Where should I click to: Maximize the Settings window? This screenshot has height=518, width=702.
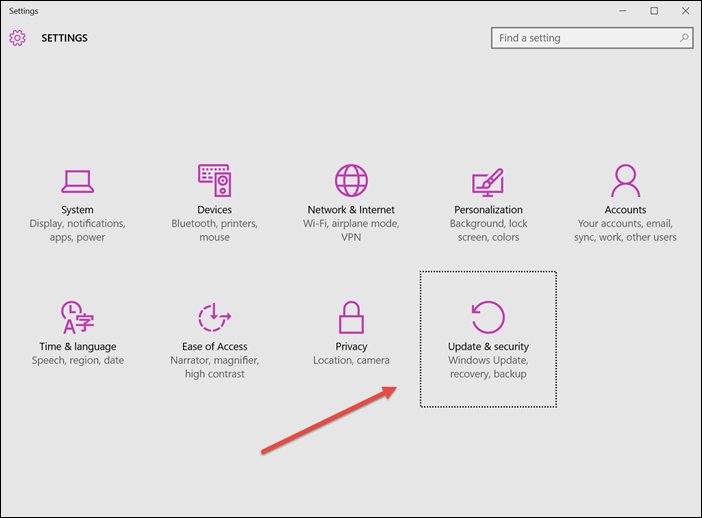point(654,11)
